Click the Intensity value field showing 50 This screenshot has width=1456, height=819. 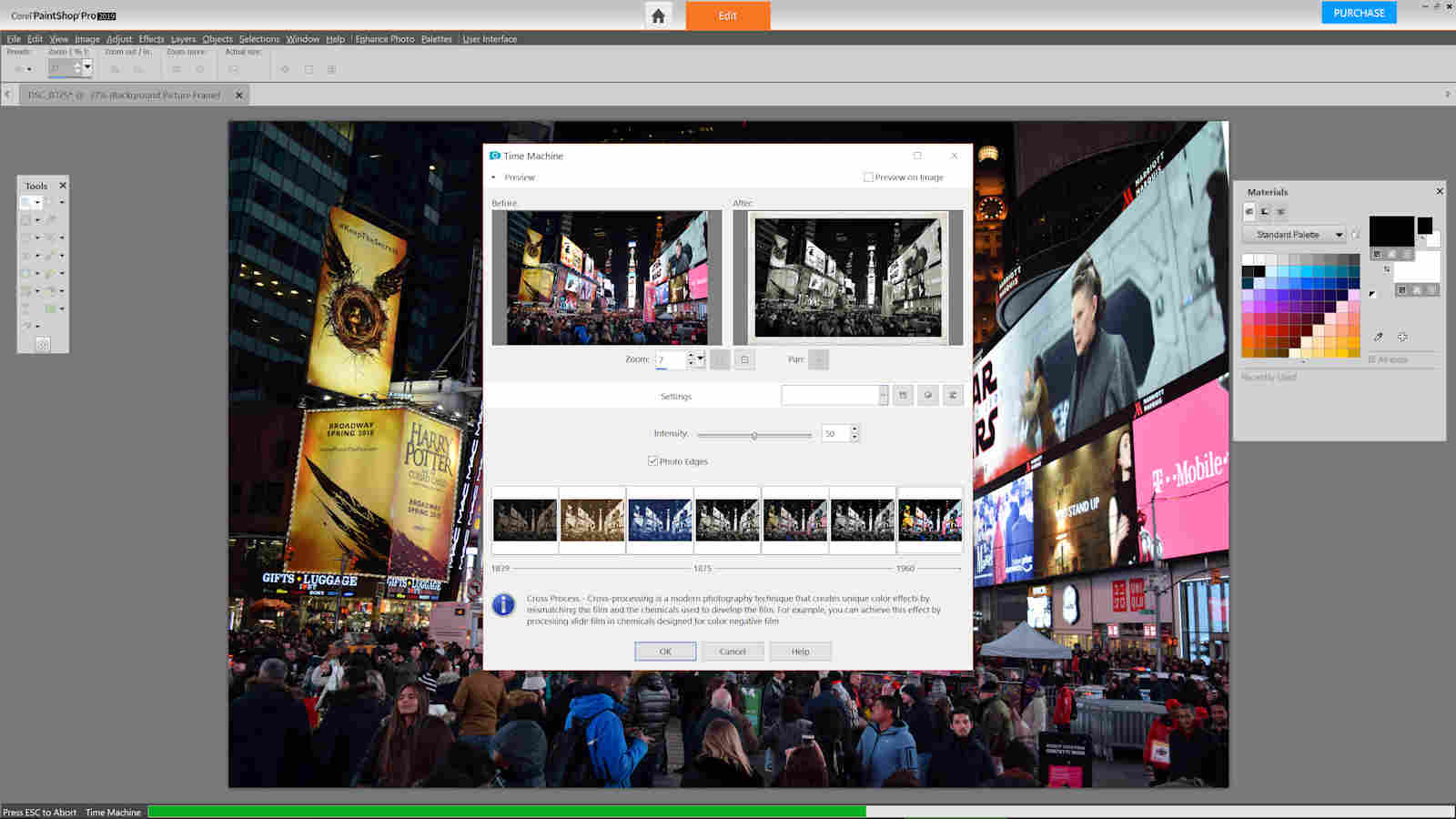835,434
